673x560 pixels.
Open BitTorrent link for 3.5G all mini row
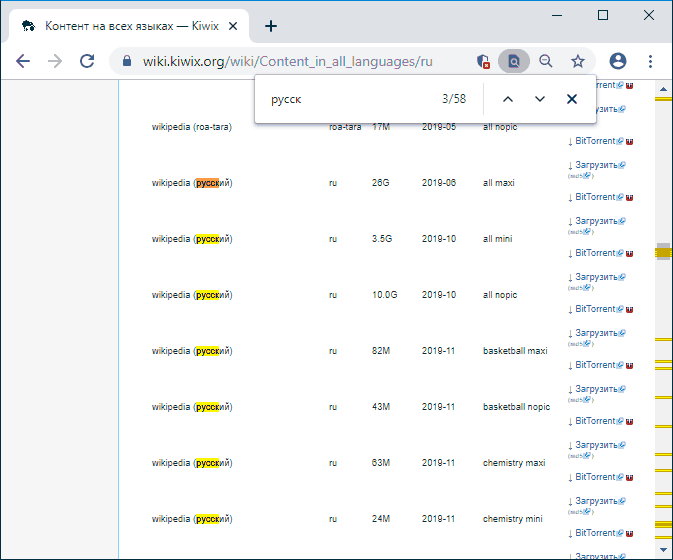tap(595, 253)
